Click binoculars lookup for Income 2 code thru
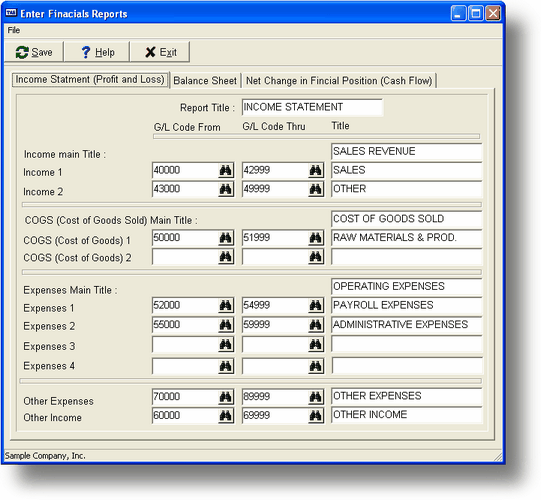 (x=315, y=189)
